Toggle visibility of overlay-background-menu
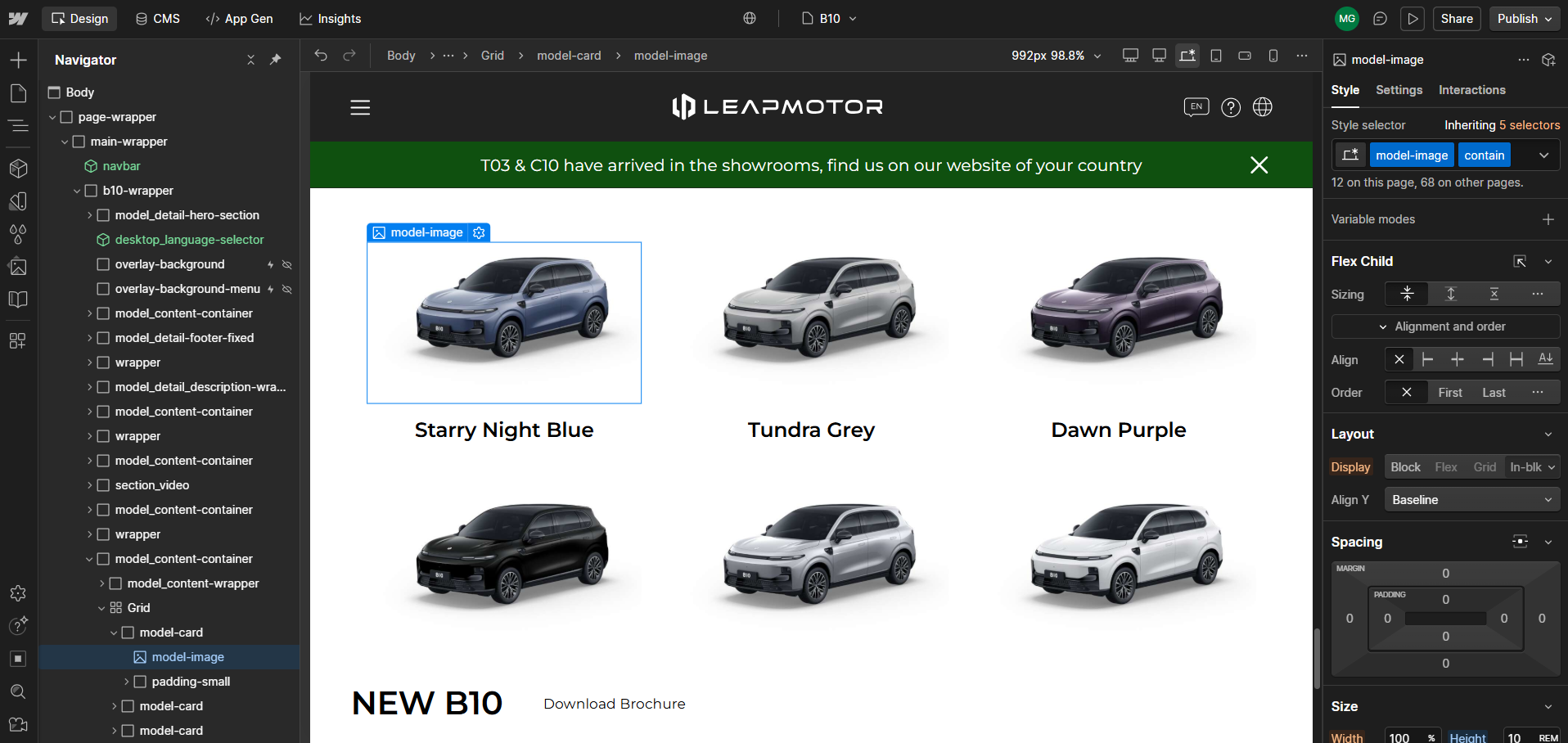Screen dimensions: 1568x743 pos(287,289)
